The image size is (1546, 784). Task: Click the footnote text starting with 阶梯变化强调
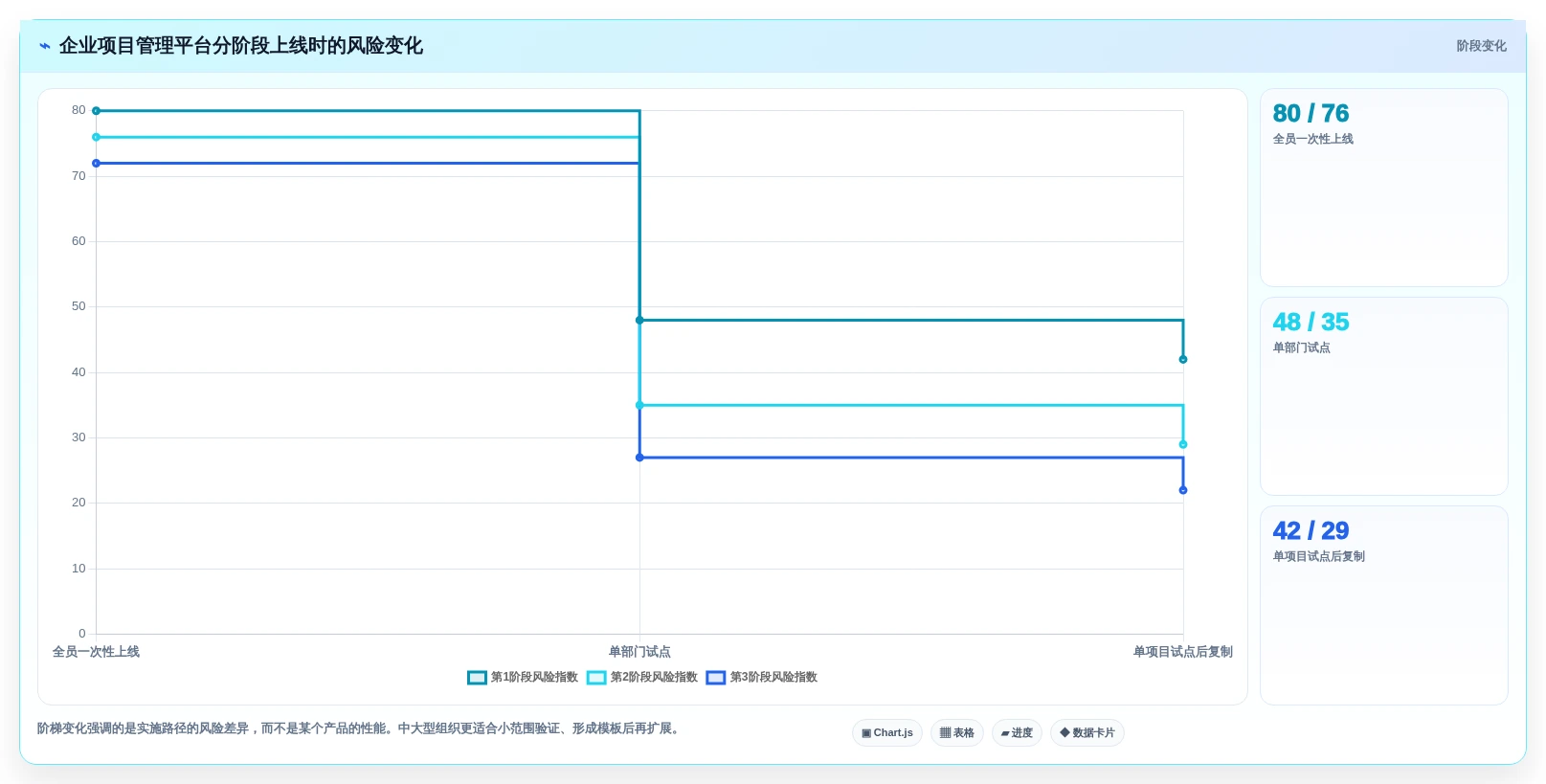[x=360, y=728]
